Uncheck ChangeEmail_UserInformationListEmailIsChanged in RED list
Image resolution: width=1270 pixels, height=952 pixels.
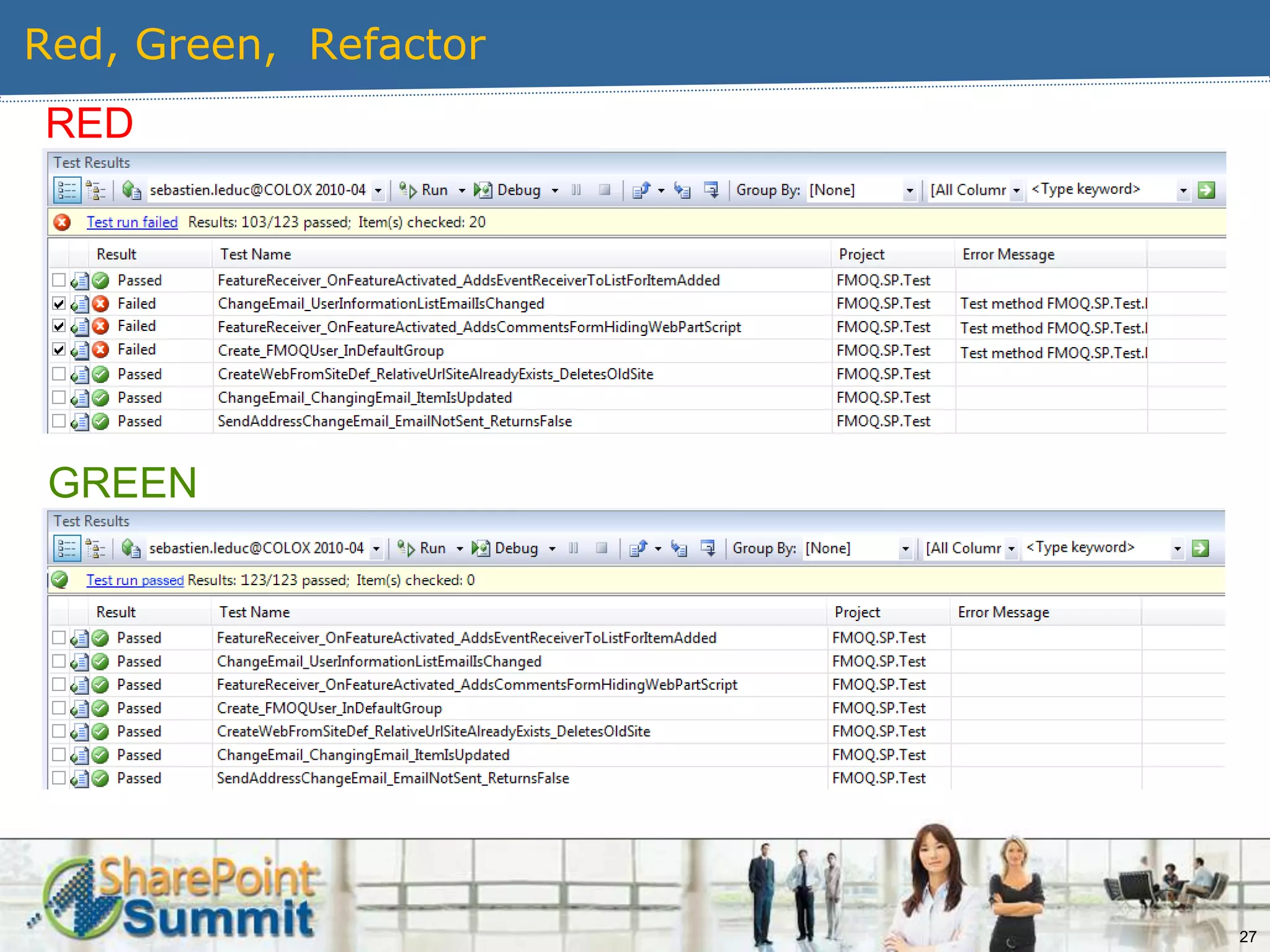[x=59, y=304]
